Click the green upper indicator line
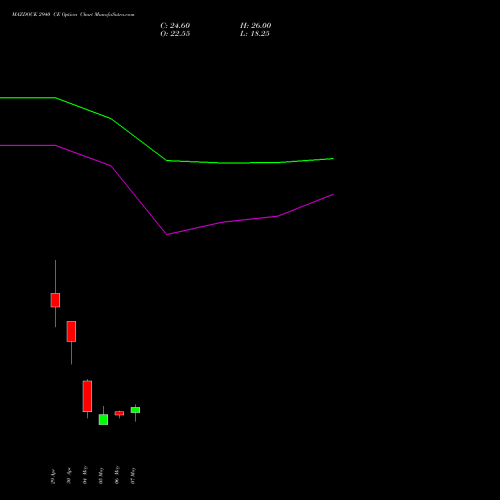 pos(167,160)
